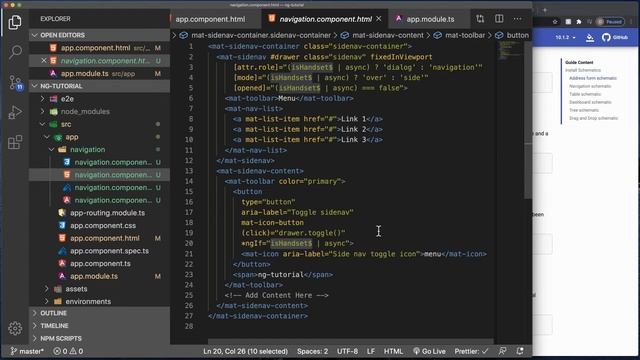The width and height of the screenshot is (640, 360).
Task: Change encoding via UTF-8 status item
Action: (x=347, y=351)
